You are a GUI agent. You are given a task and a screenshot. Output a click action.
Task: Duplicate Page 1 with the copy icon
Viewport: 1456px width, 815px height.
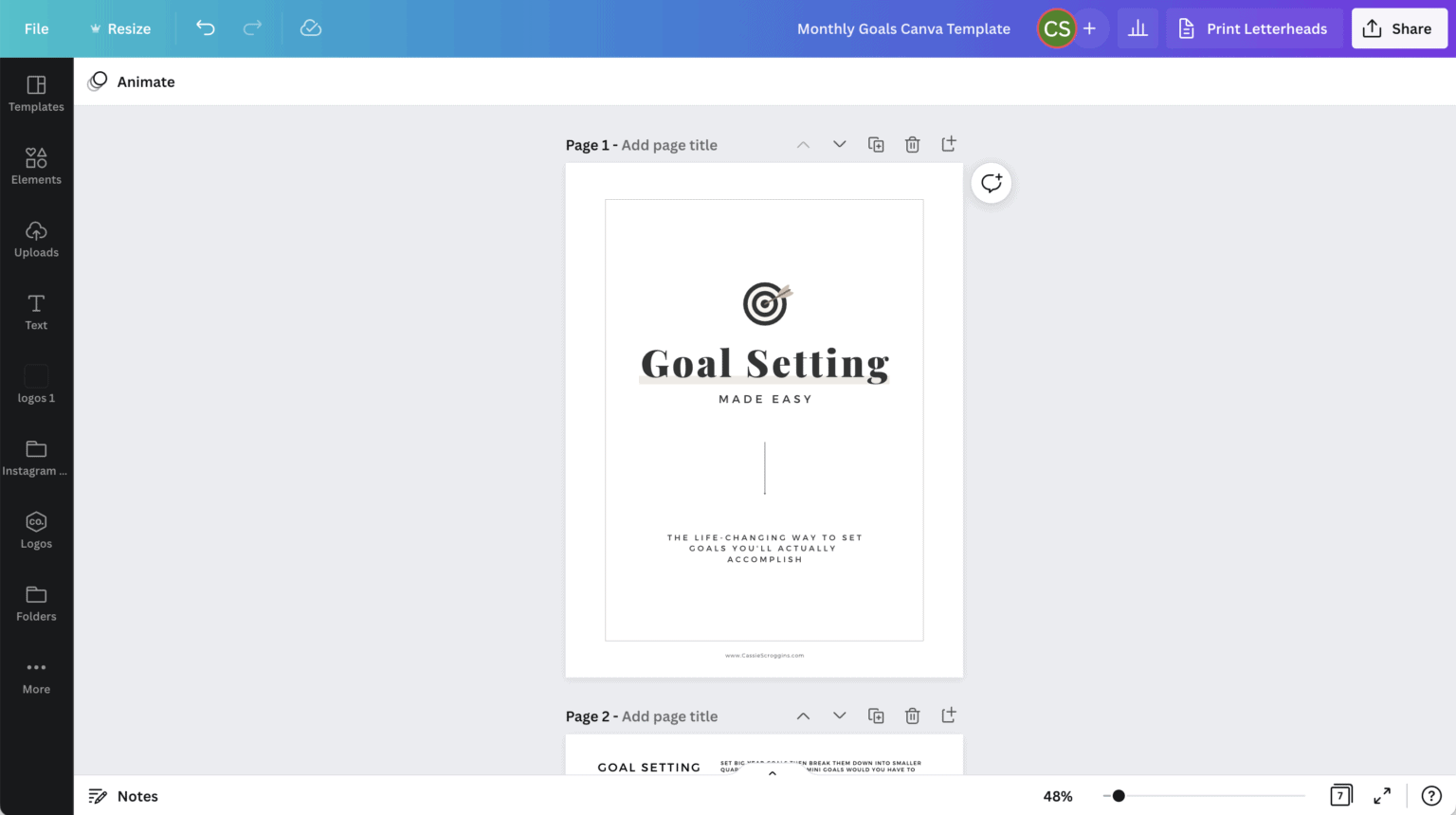876,144
